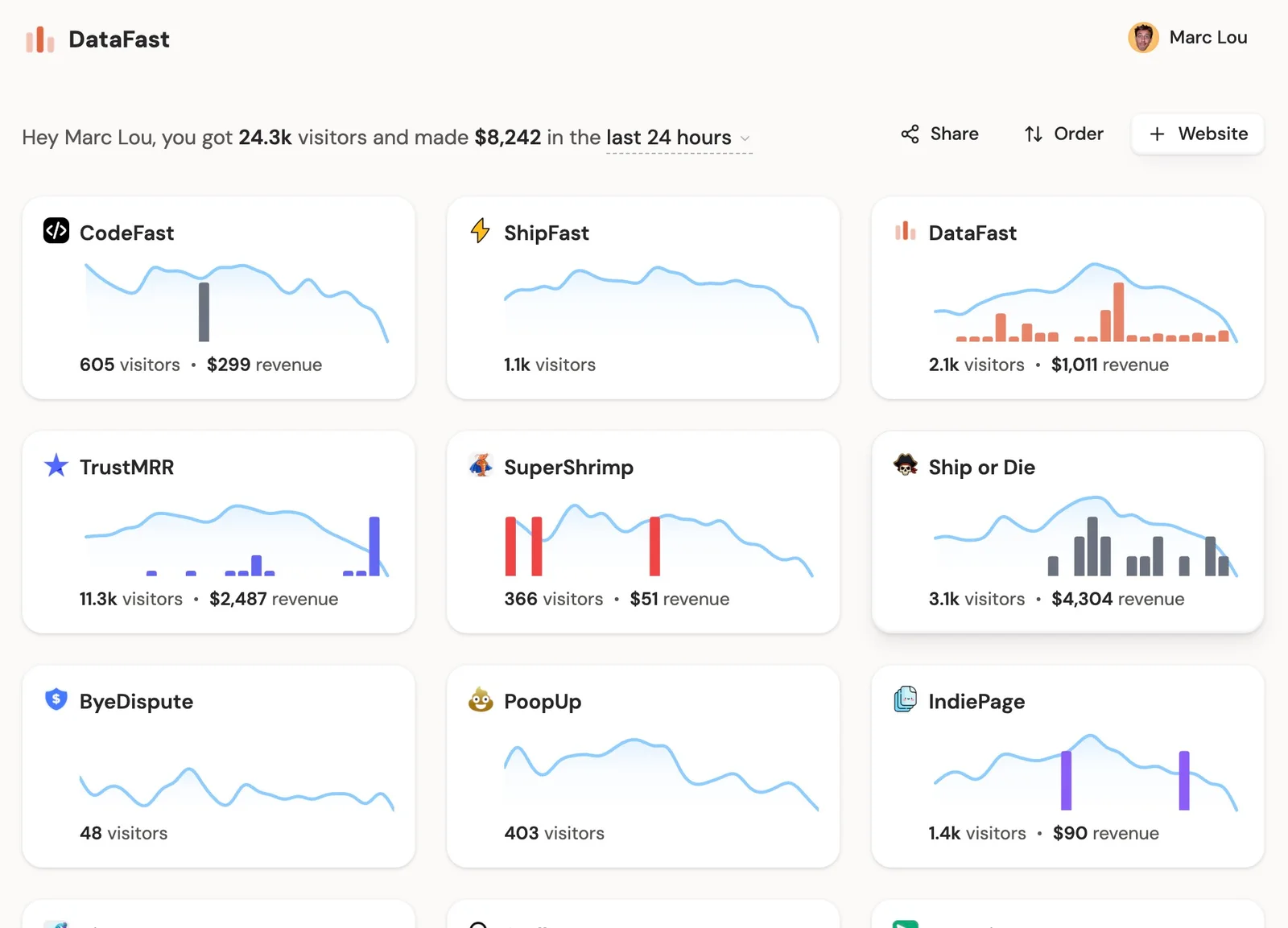Click the TrustMRR blue star icon
This screenshot has height=928, width=1288.
[56, 465]
